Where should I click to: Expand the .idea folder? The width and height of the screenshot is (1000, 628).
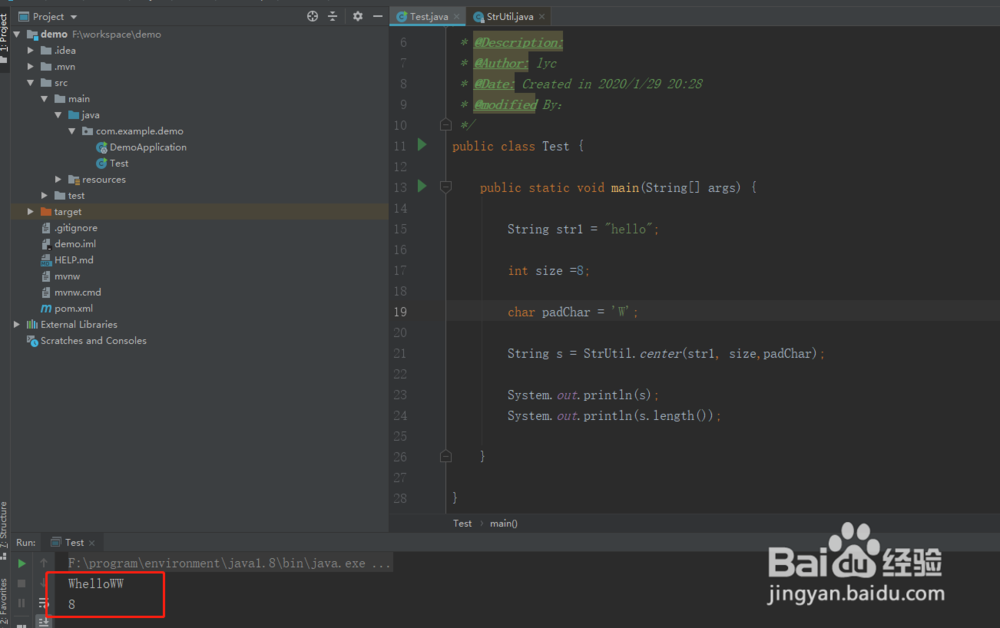coord(30,50)
